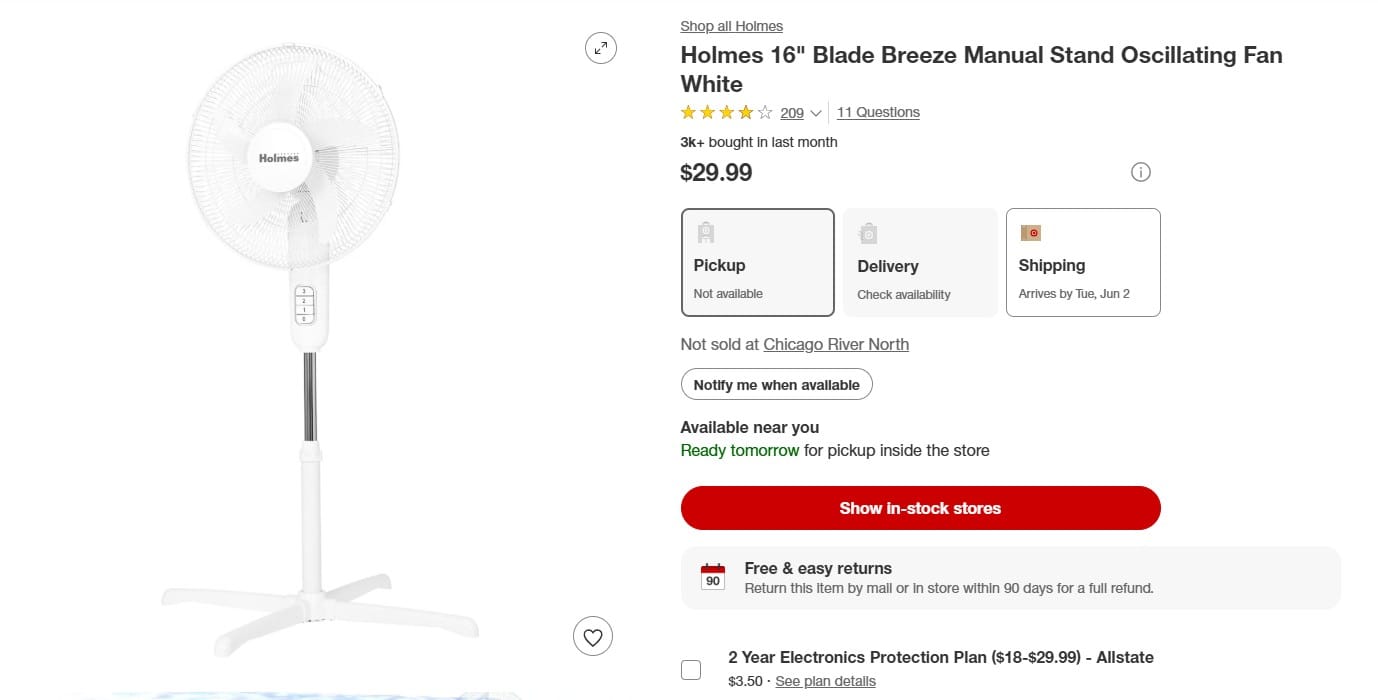Open the price info icon

click(1140, 172)
